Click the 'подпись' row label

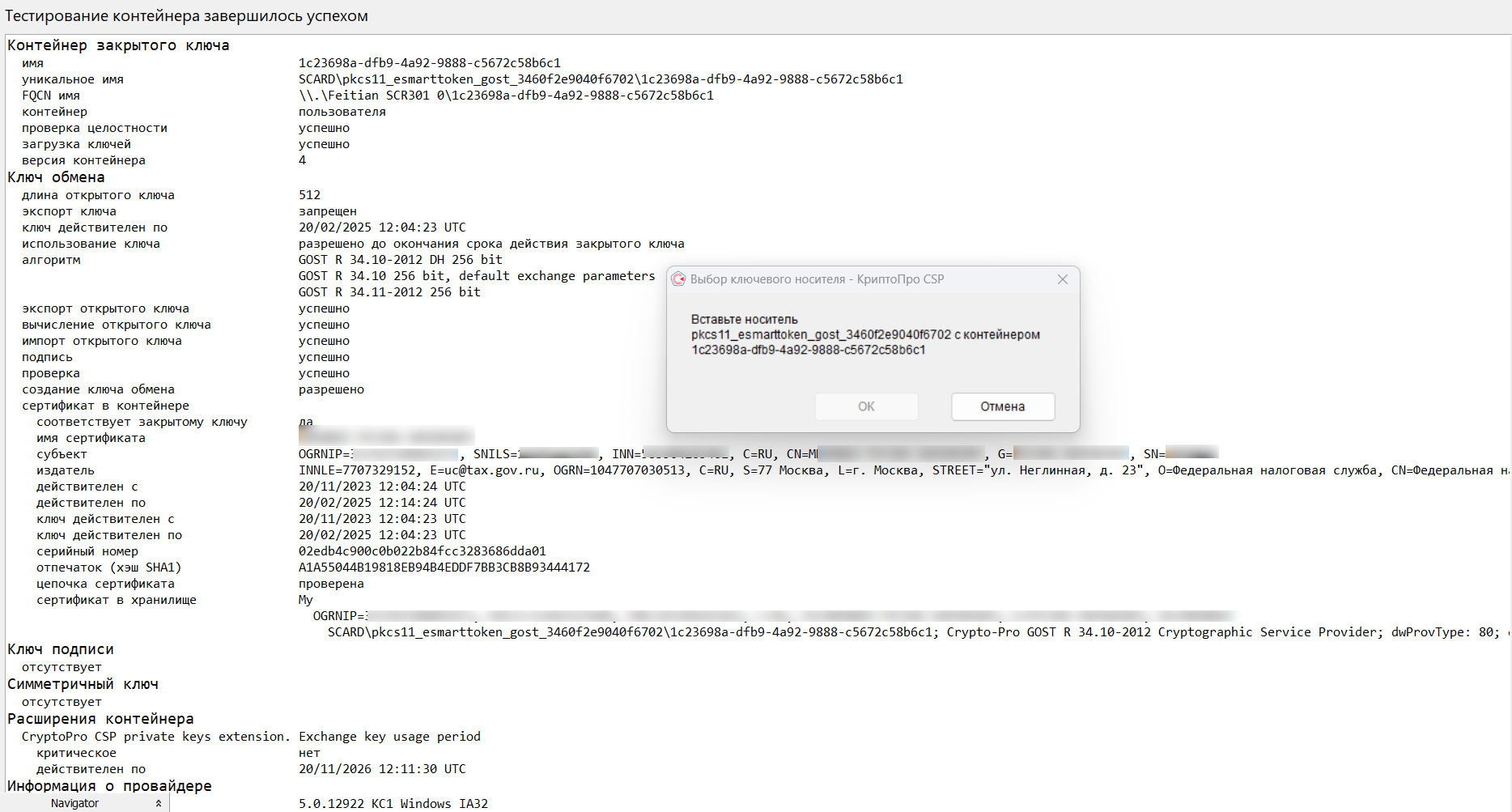pyautogui.click(x=47, y=357)
